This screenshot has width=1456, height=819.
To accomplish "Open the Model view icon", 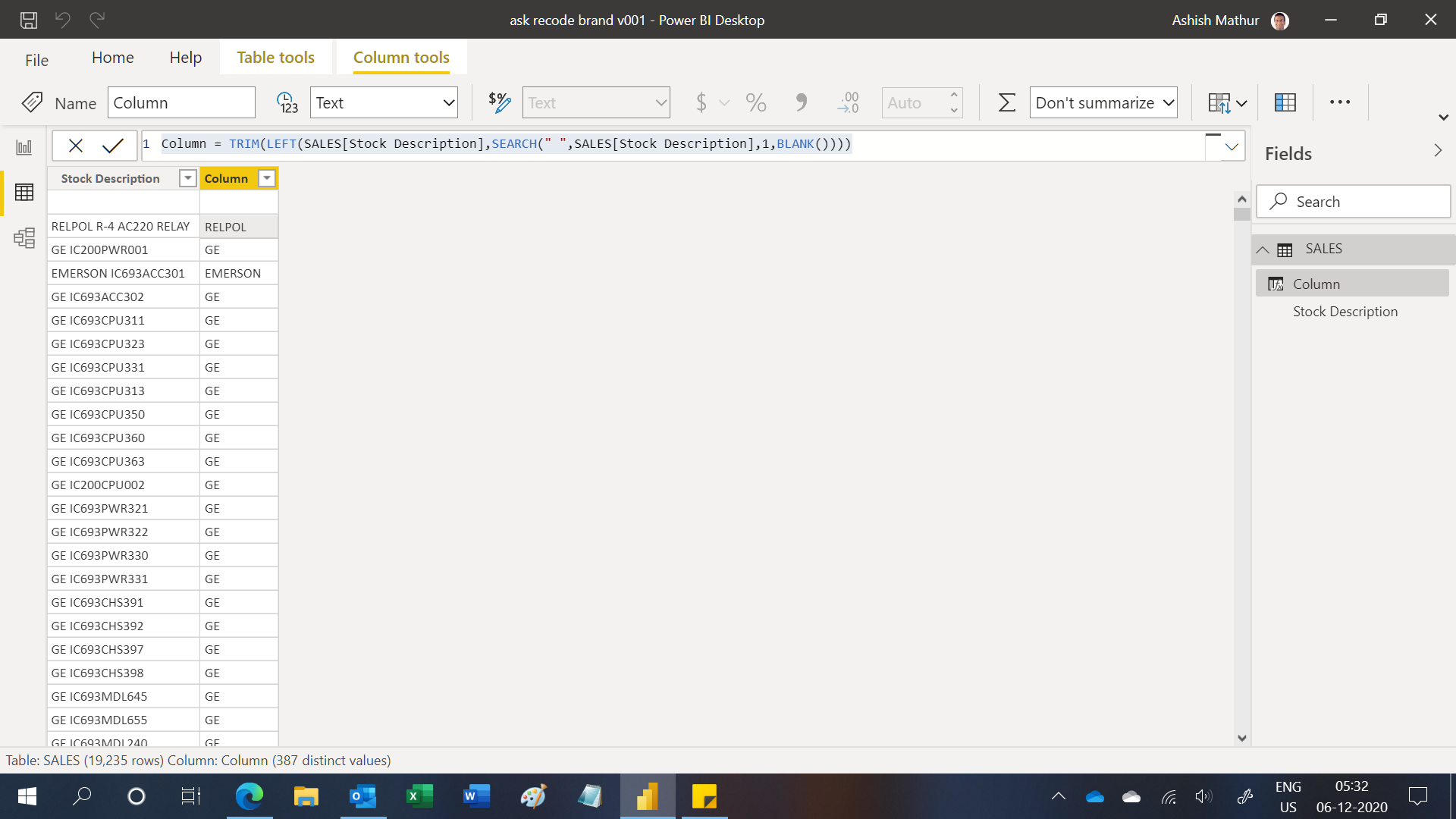I will coord(24,238).
